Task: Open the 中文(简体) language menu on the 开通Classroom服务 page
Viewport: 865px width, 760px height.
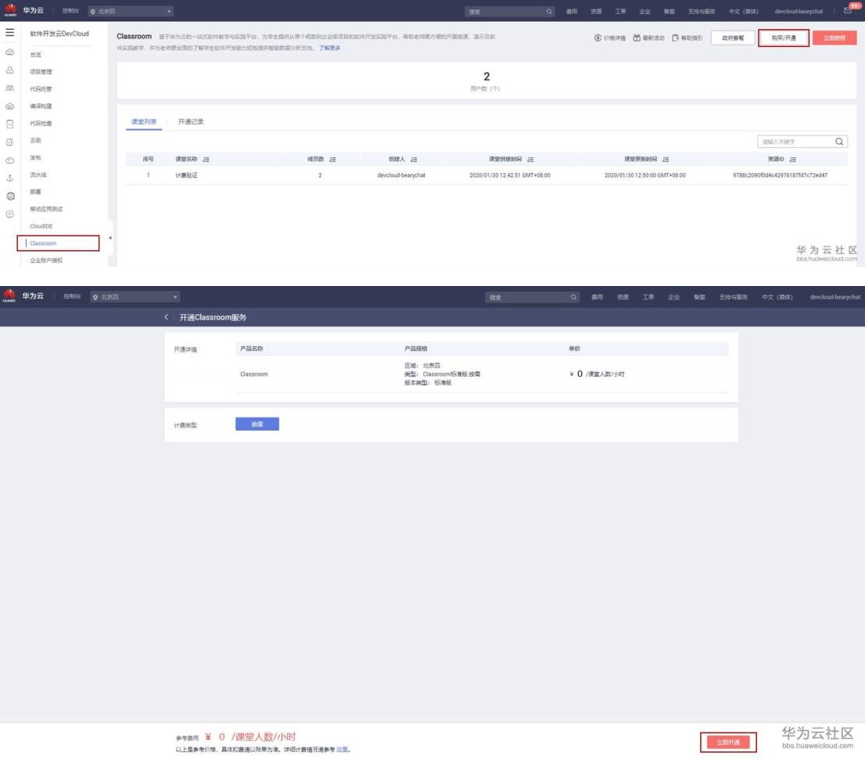Action: tap(777, 297)
